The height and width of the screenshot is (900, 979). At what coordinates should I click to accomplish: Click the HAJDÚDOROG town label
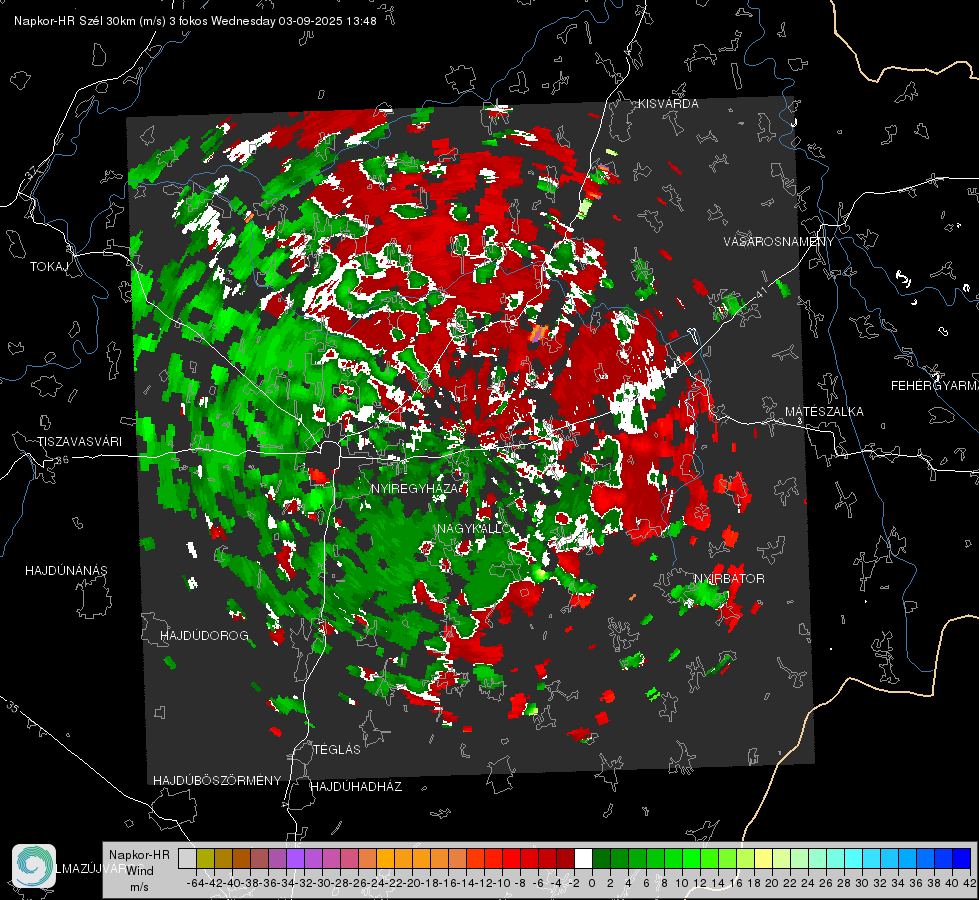204,636
